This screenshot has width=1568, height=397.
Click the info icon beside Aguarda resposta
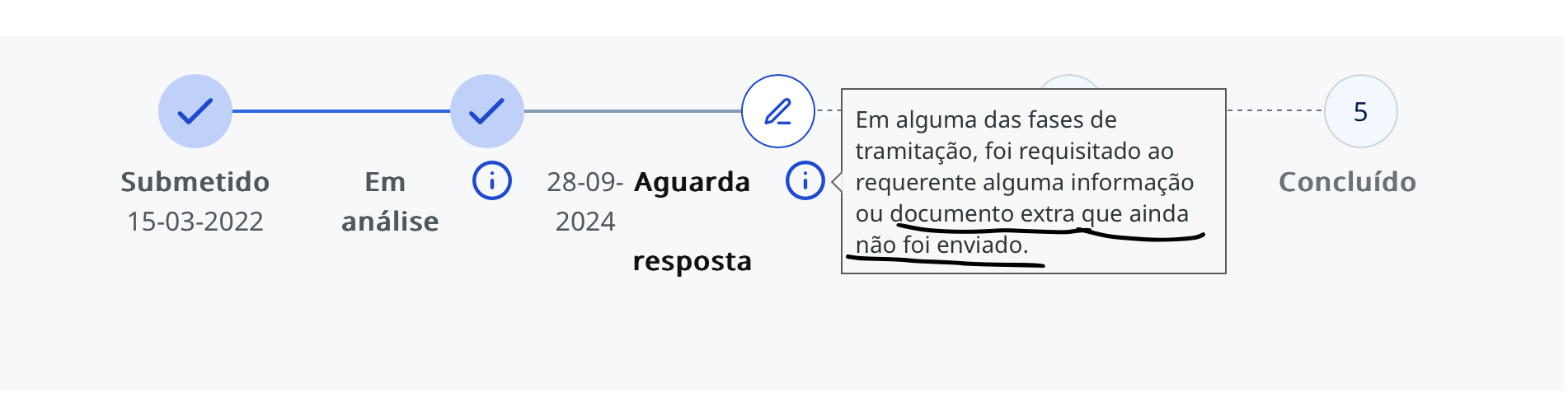tap(805, 180)
